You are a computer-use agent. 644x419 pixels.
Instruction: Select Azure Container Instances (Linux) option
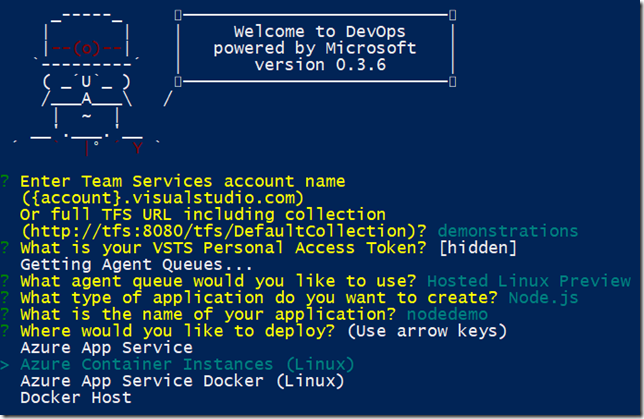click(x=187, y=365)
